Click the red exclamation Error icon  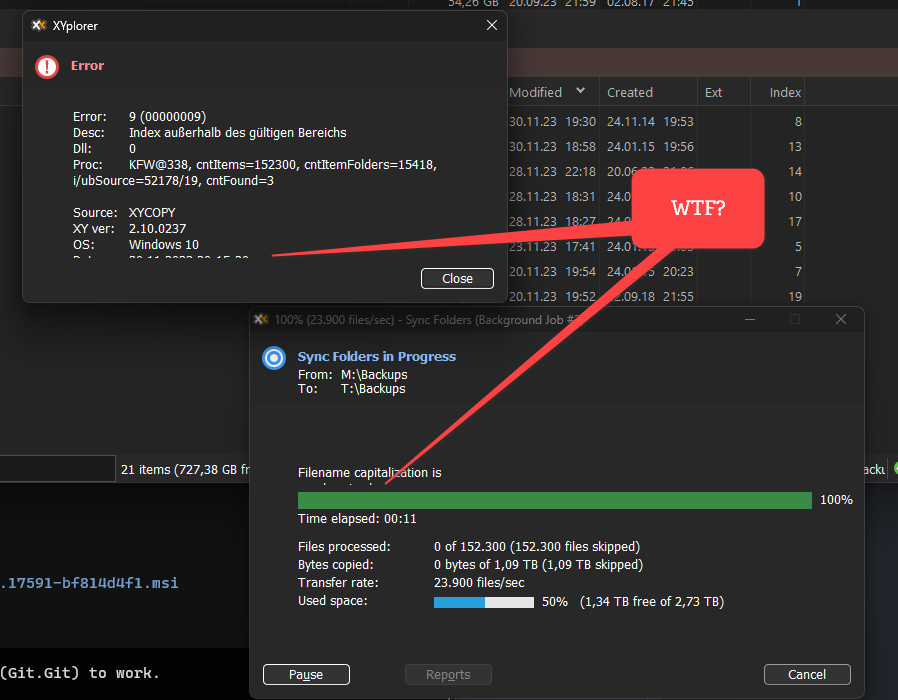coord(47,67)
